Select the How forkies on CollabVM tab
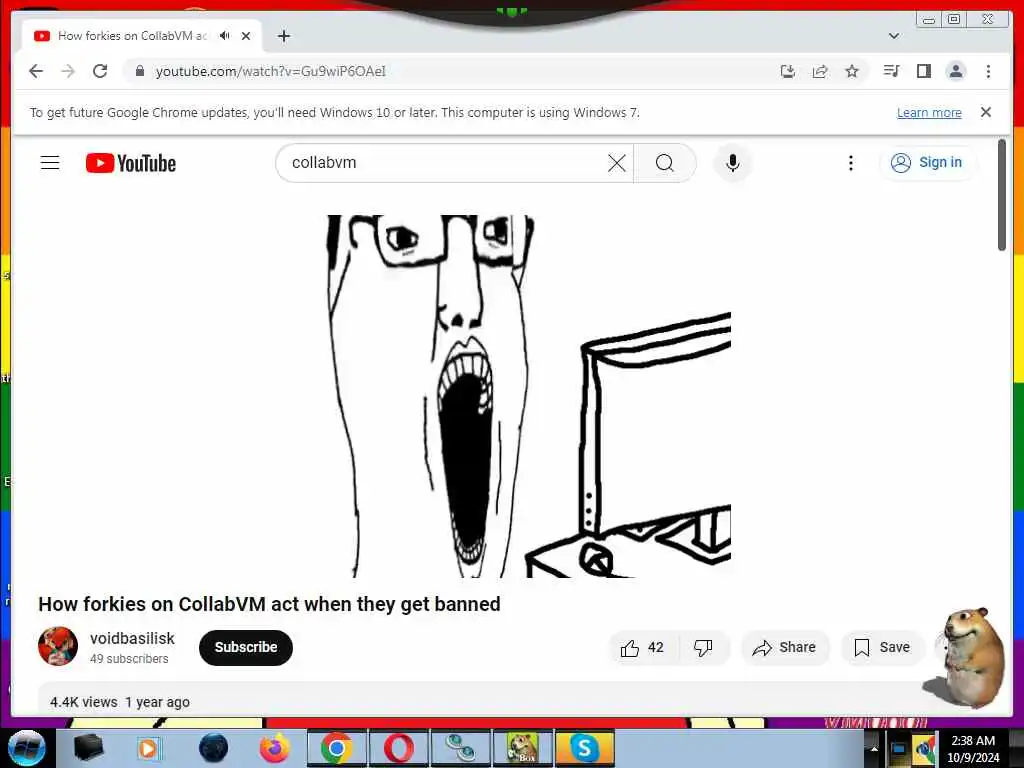Image resolution: width=1024 pixels, height=768 pixels. click(x=133, y=36)
